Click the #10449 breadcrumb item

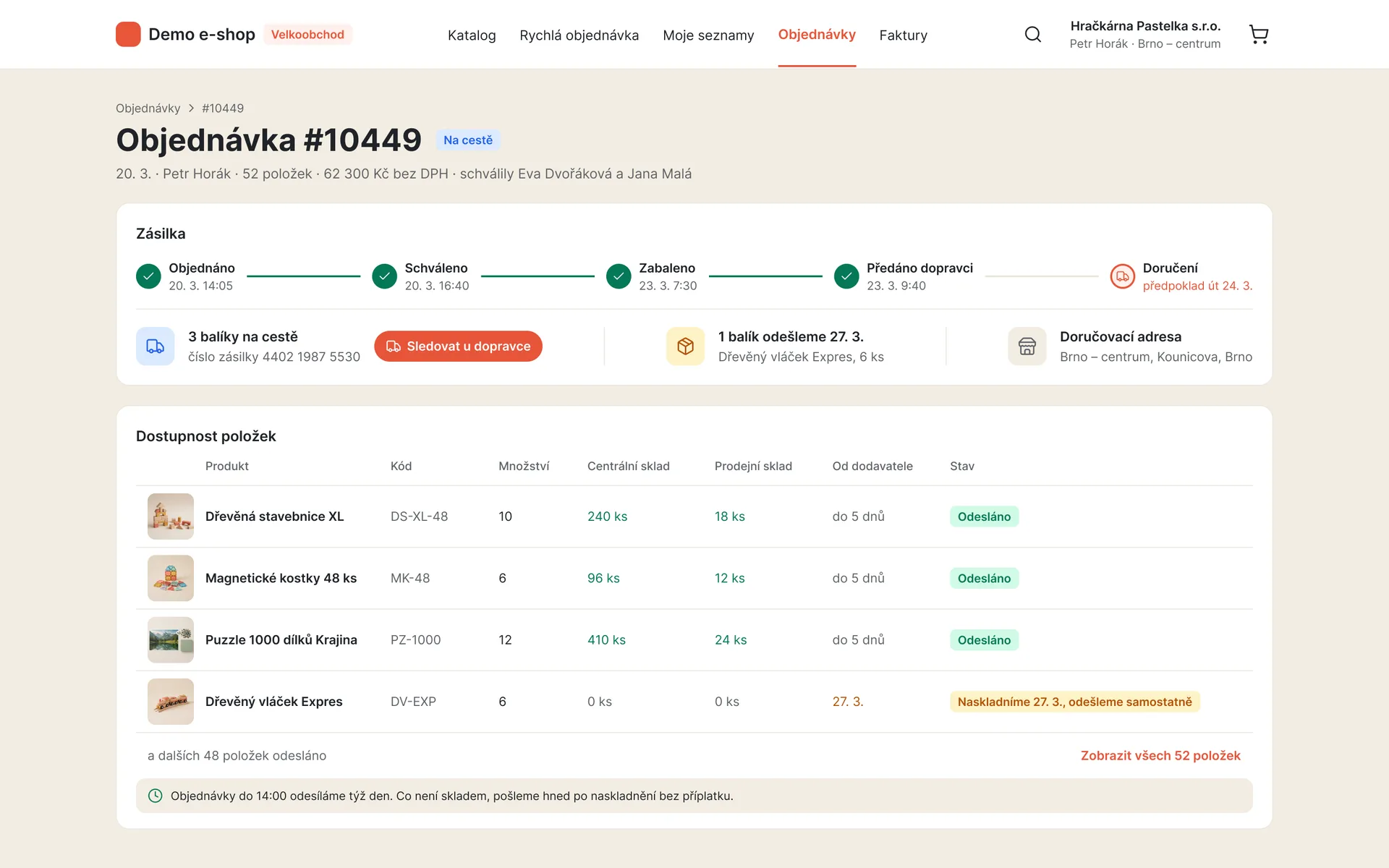tap(223, 108)
